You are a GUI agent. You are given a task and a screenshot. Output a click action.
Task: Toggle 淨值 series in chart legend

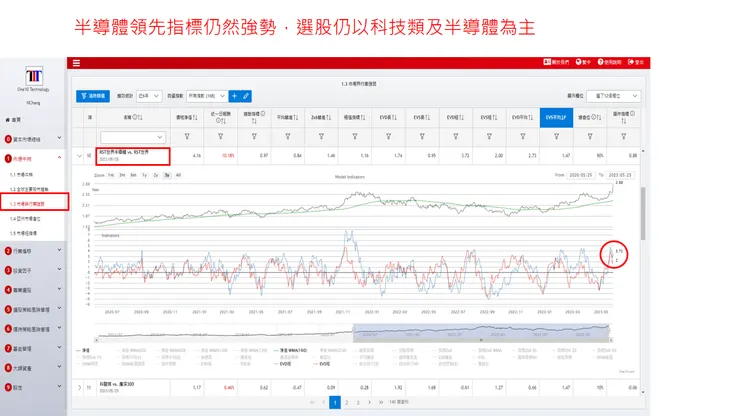[83, 350]
